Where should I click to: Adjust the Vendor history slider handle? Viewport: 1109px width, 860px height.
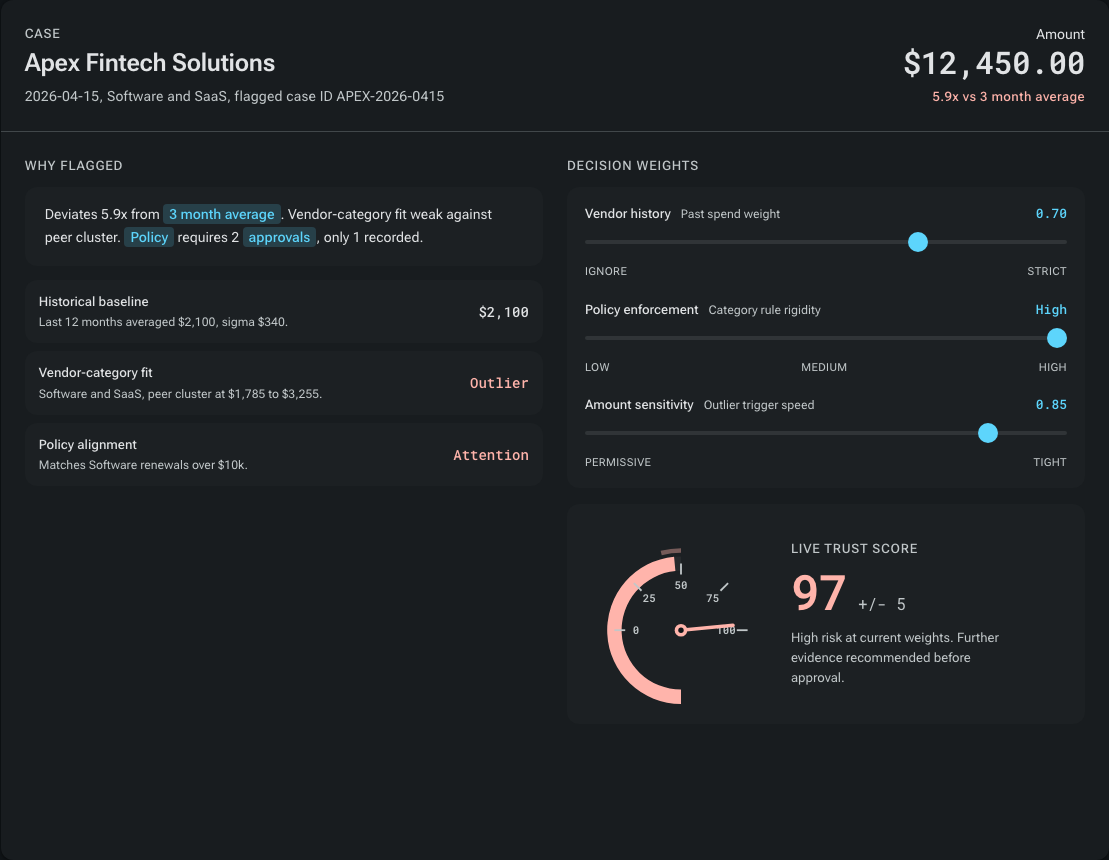917,242
